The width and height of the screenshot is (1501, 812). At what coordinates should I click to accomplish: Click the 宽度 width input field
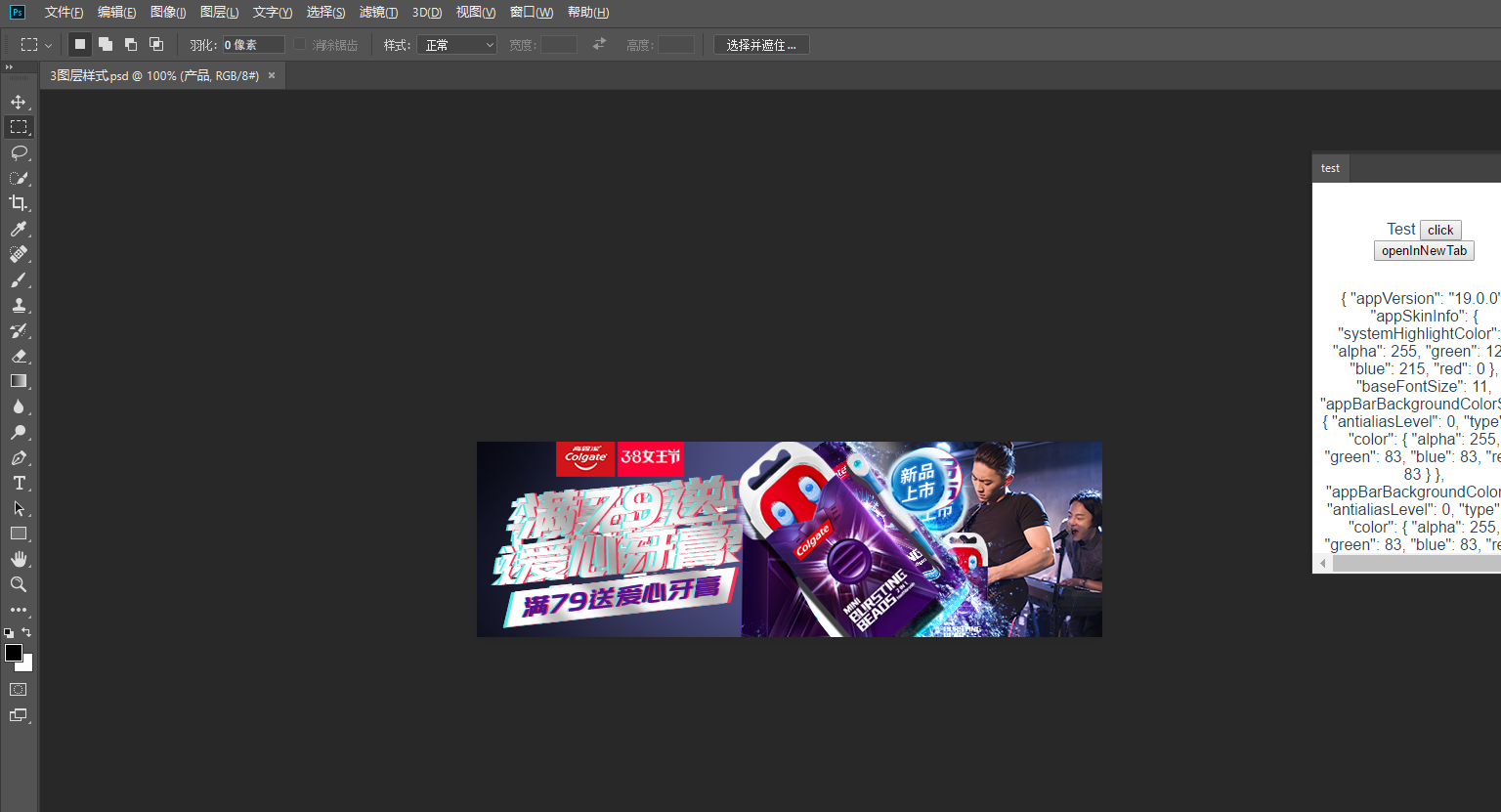[x=558, y=45]
